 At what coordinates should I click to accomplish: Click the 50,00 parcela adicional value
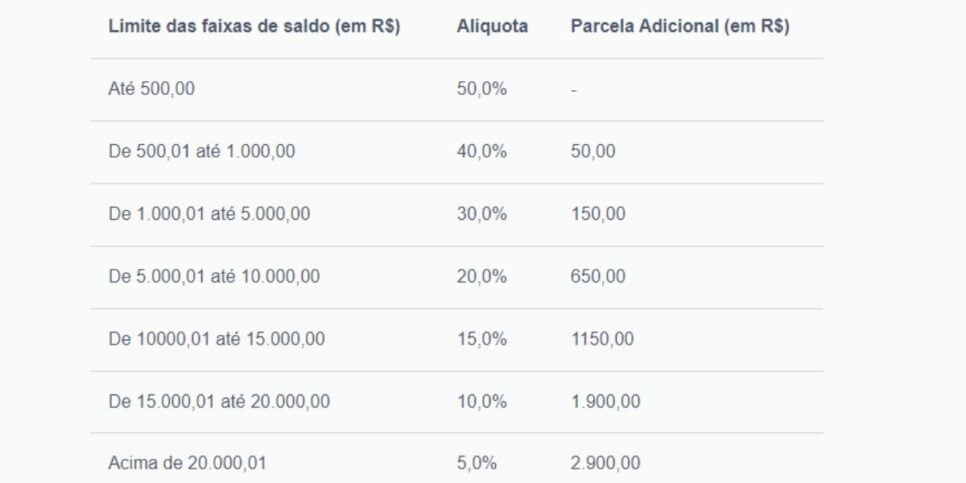[593, 152]
